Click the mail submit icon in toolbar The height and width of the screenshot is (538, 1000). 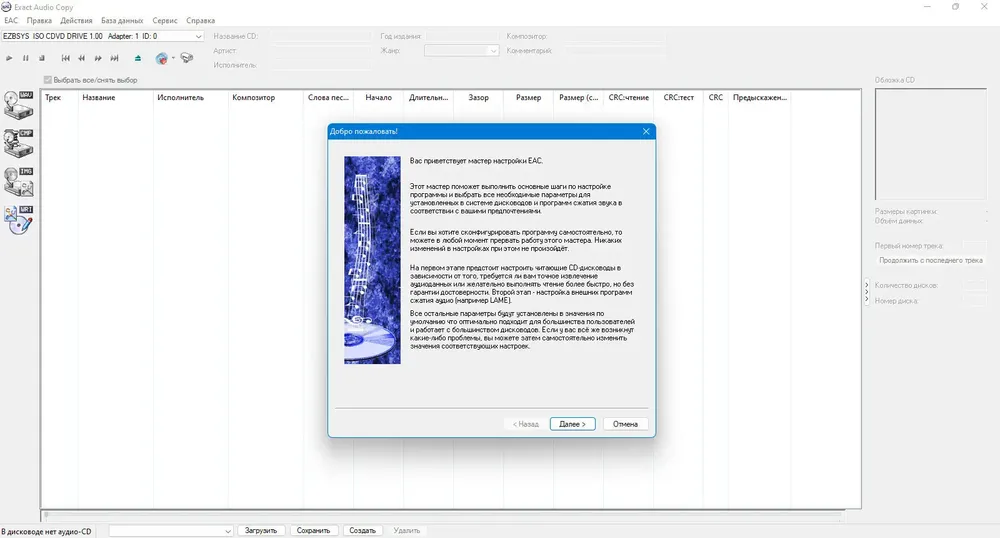[187, 58]
